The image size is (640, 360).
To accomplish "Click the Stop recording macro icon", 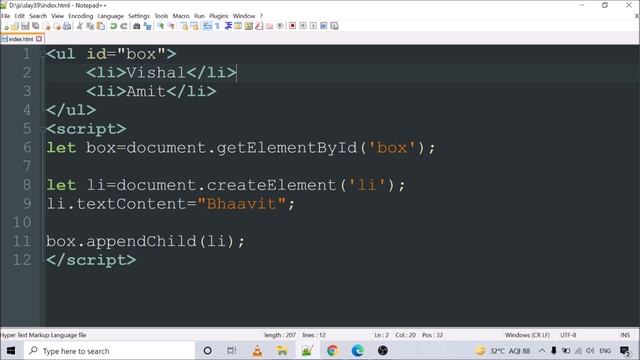I will tap(303, 26).
